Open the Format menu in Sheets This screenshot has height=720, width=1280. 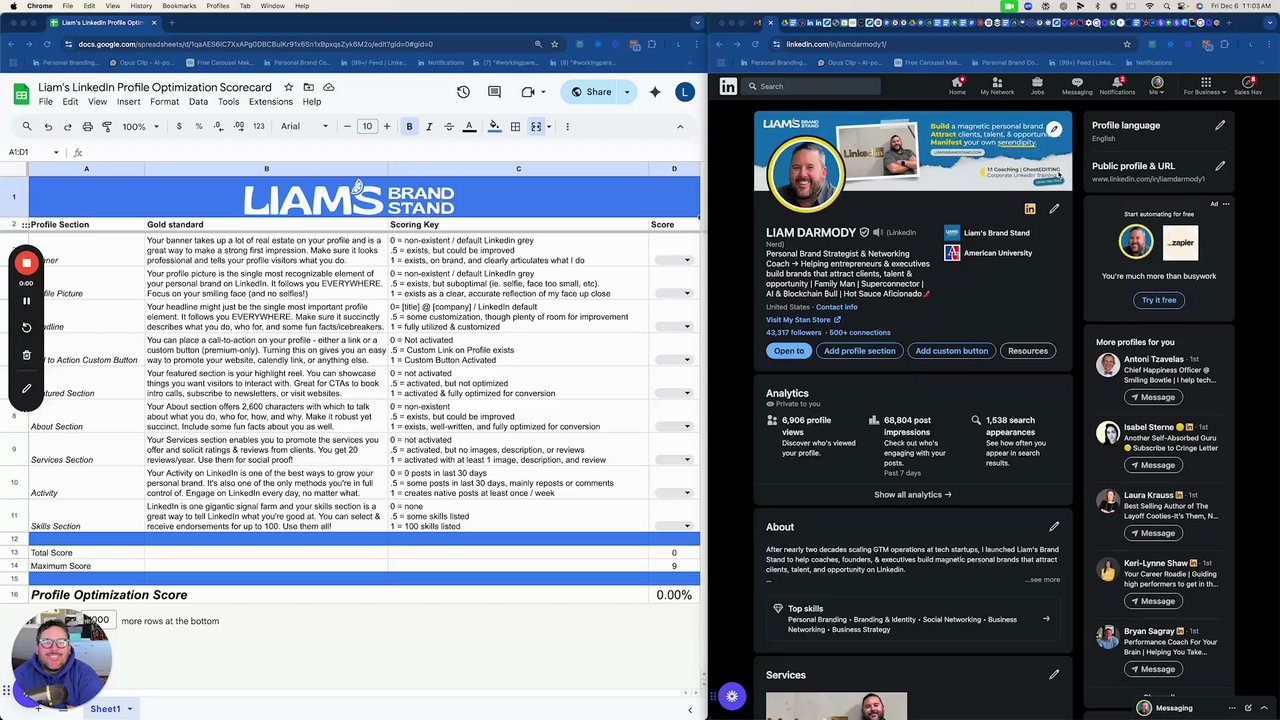click(x=164, y=102)
